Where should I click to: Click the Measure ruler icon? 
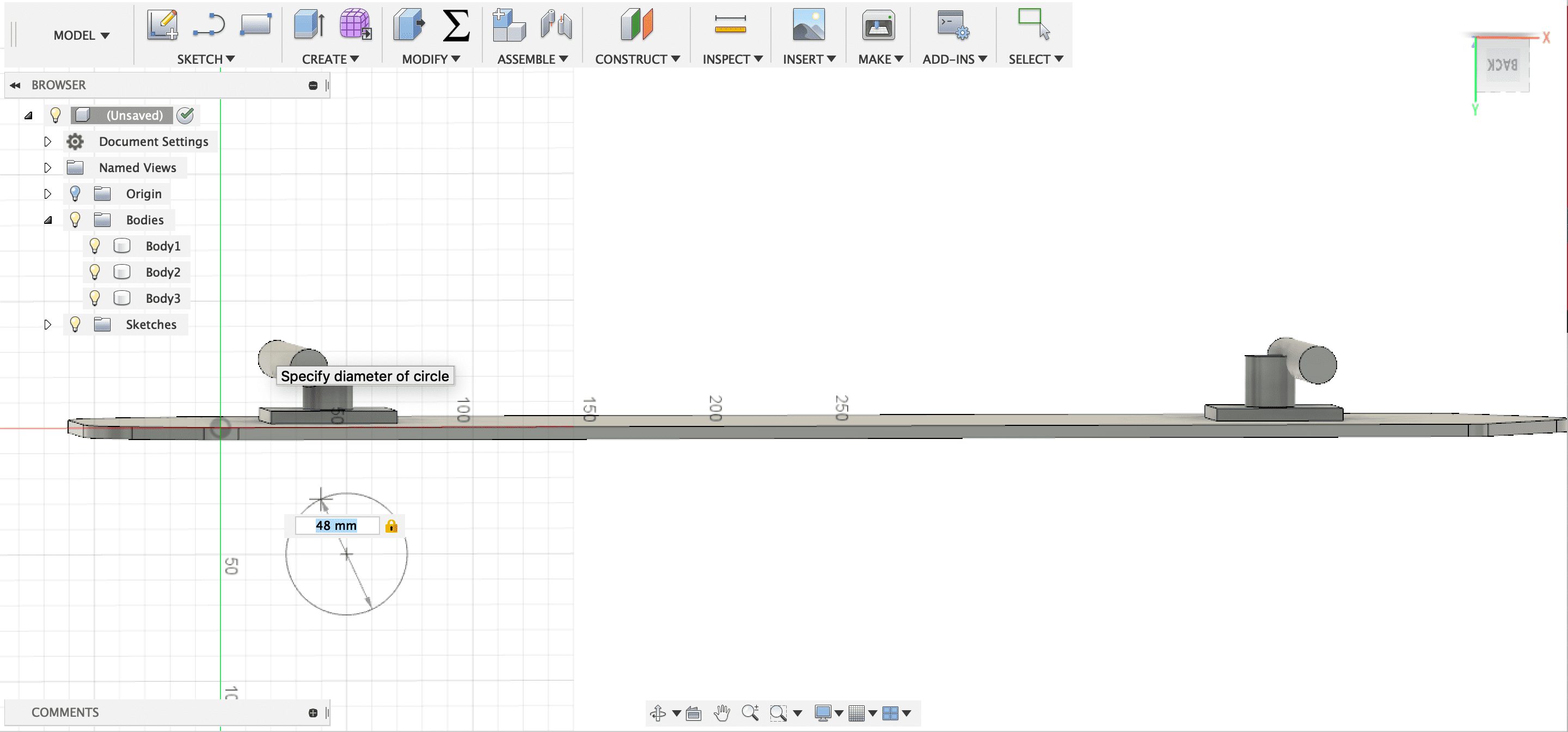tap(730, 25)
